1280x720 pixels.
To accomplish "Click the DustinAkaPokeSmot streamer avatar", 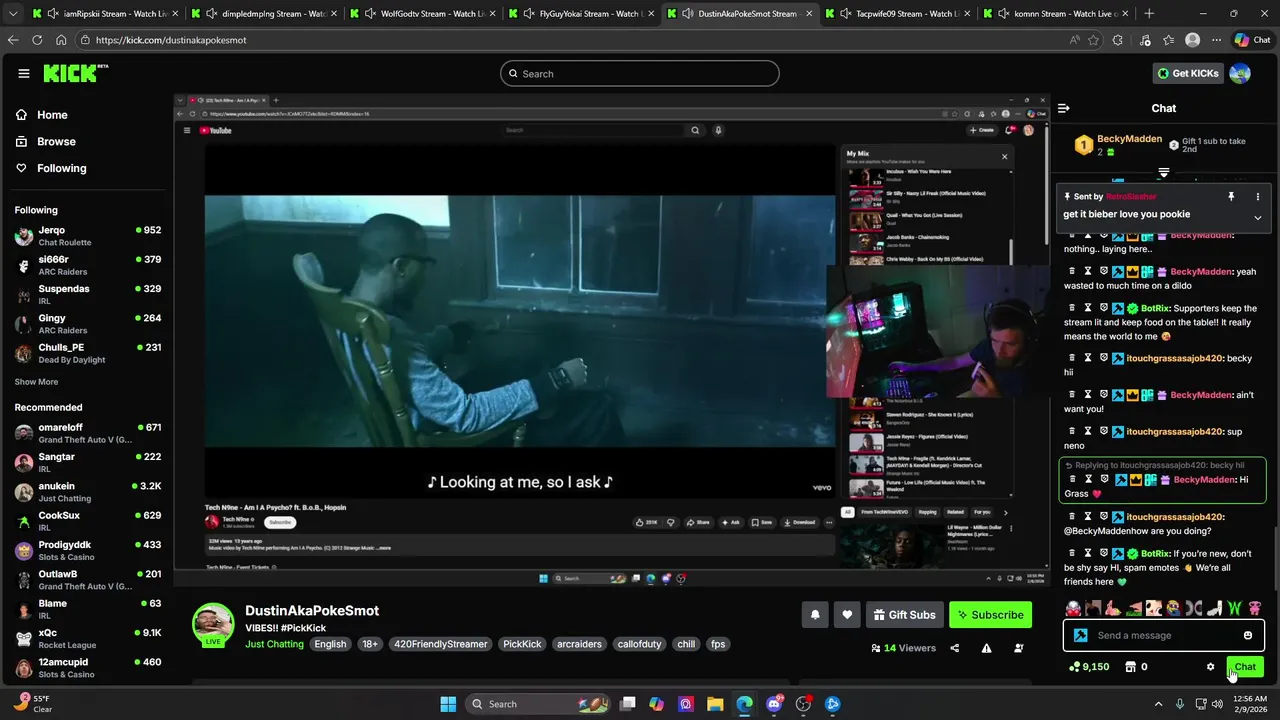I will (x=213, y=624).
